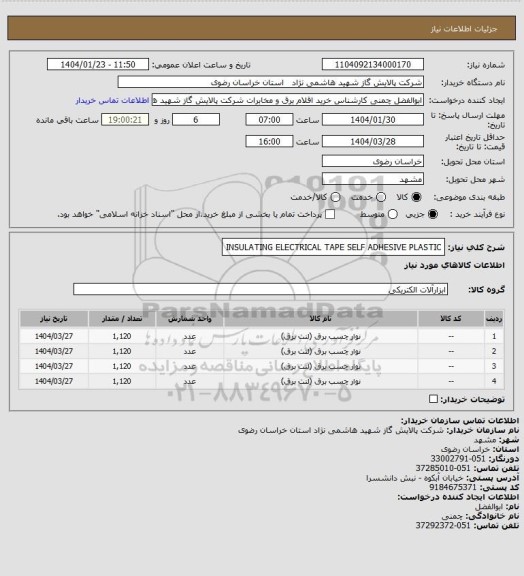Select row 4 product name نوار چسب برق
Image resolution: width=524 pixels, height=576 pixels.
click(x=321, y=381)
